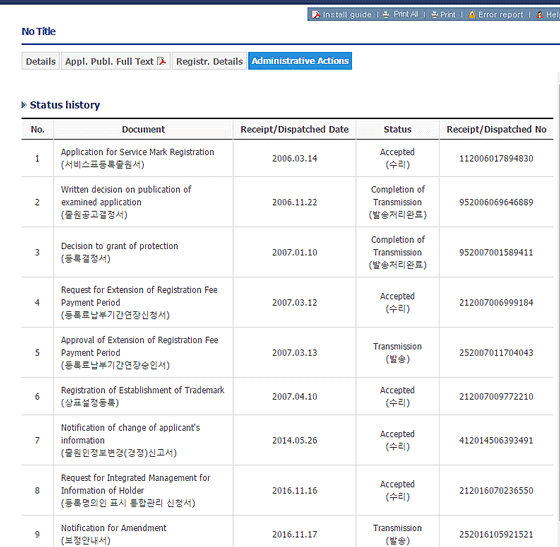Click the Status history section heading
The image size is (560, 547).
(x=65, y=105)
